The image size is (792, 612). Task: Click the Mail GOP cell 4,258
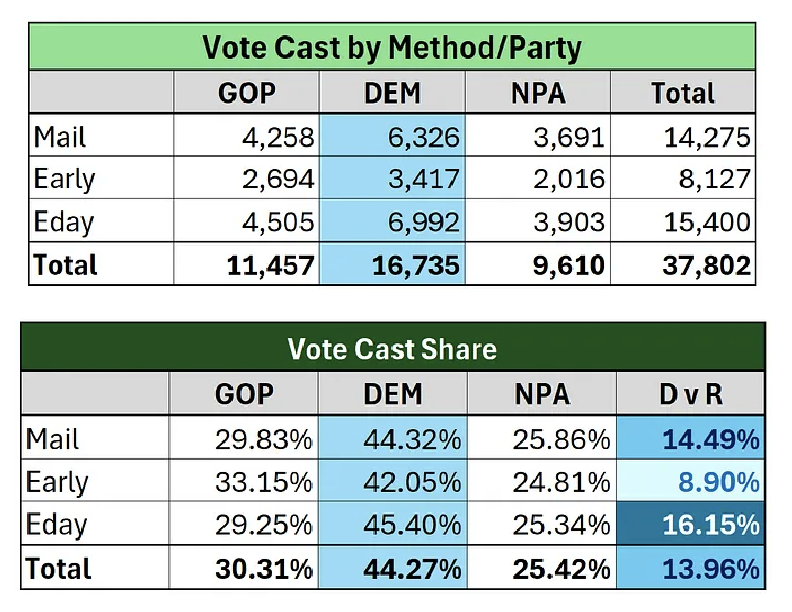[272, 137]
